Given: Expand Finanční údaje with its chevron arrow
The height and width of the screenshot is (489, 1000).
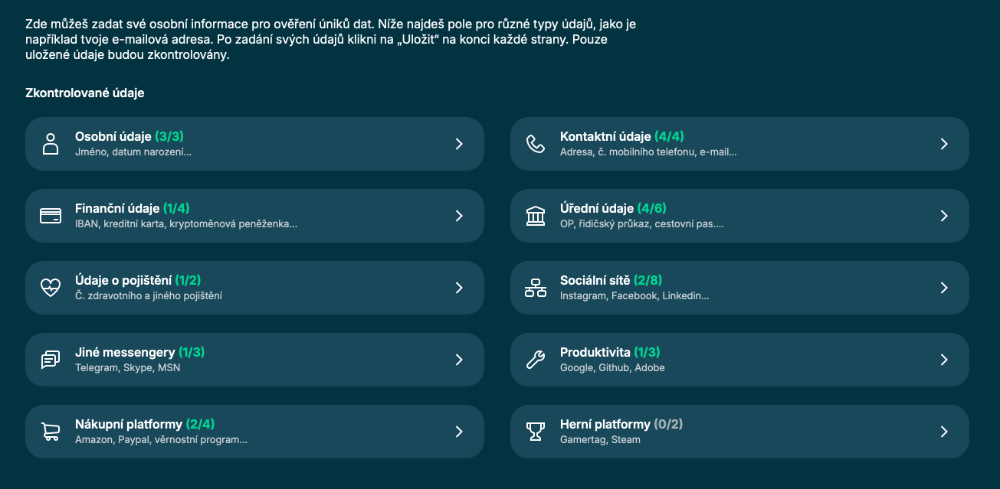Looking at the screenshot, I should [459, 216].
